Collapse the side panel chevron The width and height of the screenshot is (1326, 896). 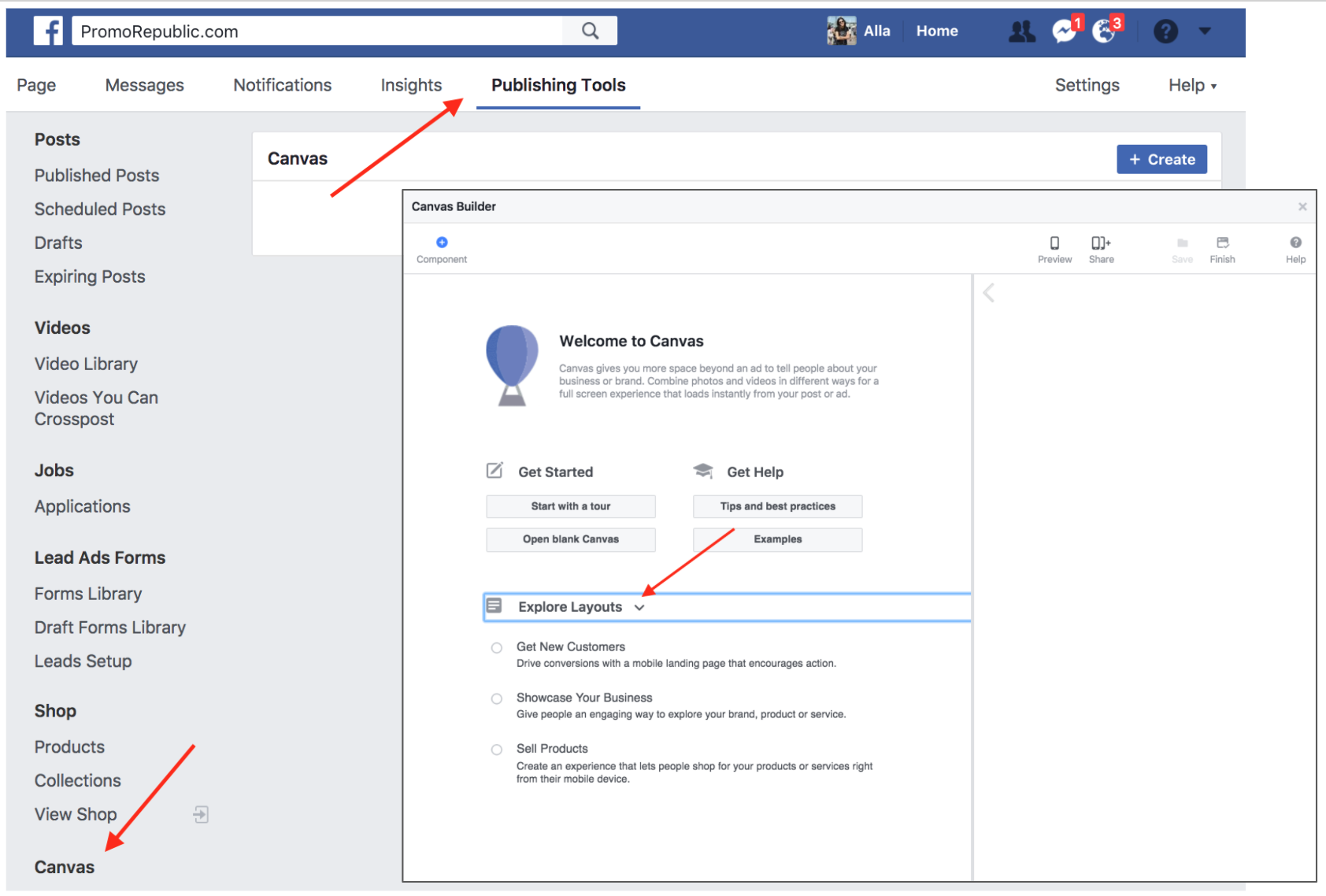pyautogui.click(x=989, y=293)
